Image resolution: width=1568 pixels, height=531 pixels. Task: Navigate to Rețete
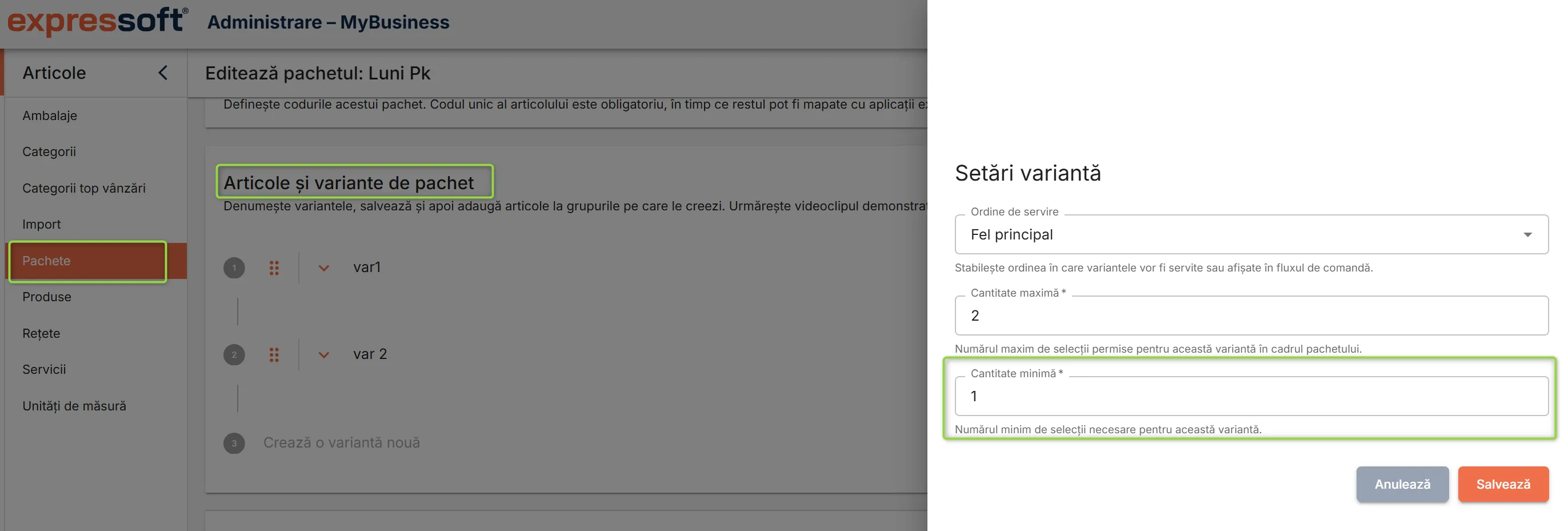point(41,333)
